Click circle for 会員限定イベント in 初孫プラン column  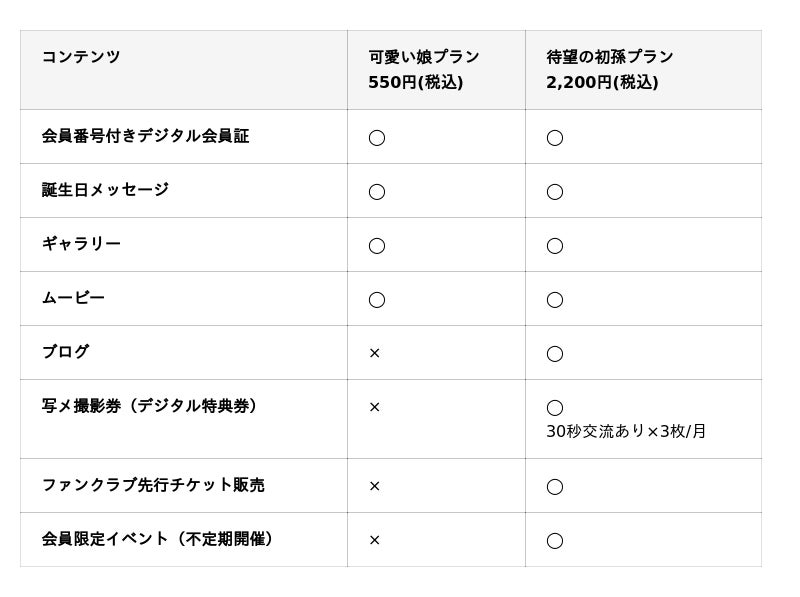click(555, 541)
